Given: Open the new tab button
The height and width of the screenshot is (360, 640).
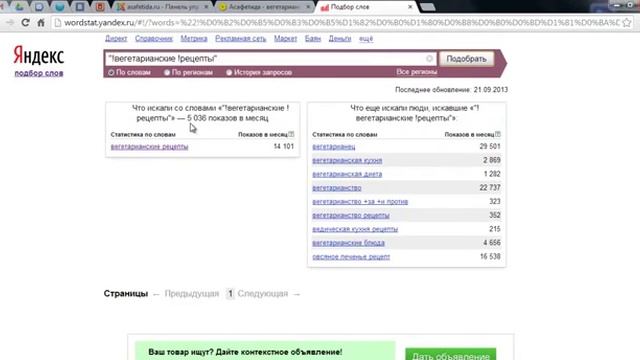Looking at the screenshot, I should pos(427,7).
